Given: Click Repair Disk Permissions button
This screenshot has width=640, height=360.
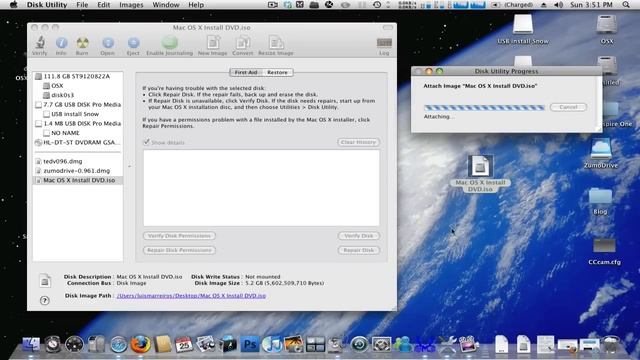Looking at the screenshot, I should [179, 250].
